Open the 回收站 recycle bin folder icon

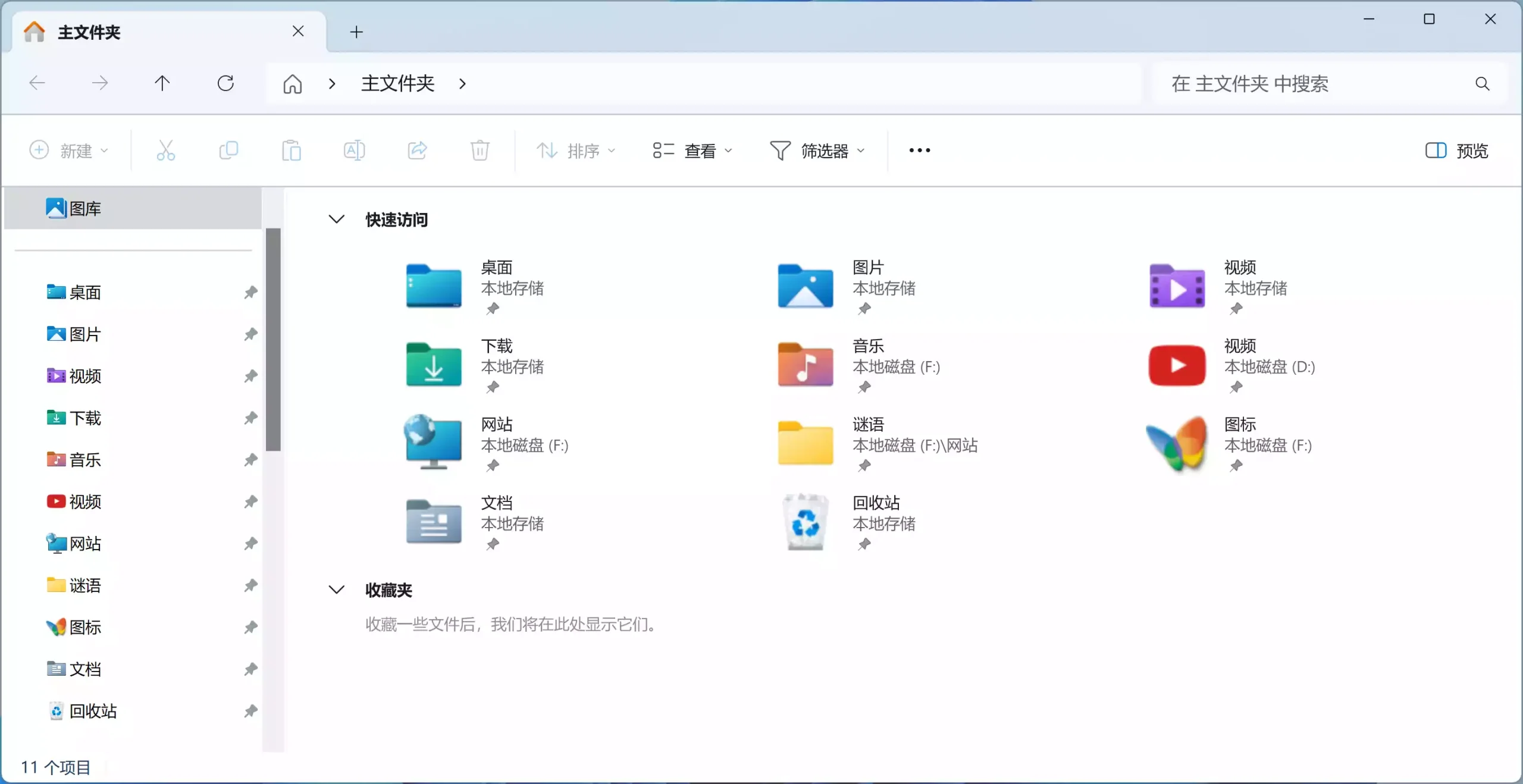click(805, 522)
